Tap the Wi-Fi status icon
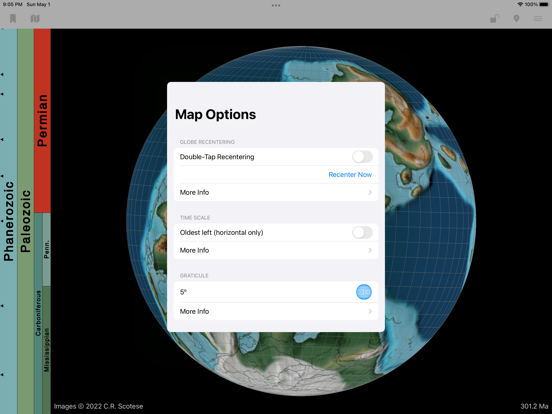Viewport: 552px width, 414px height. point(520,4)
